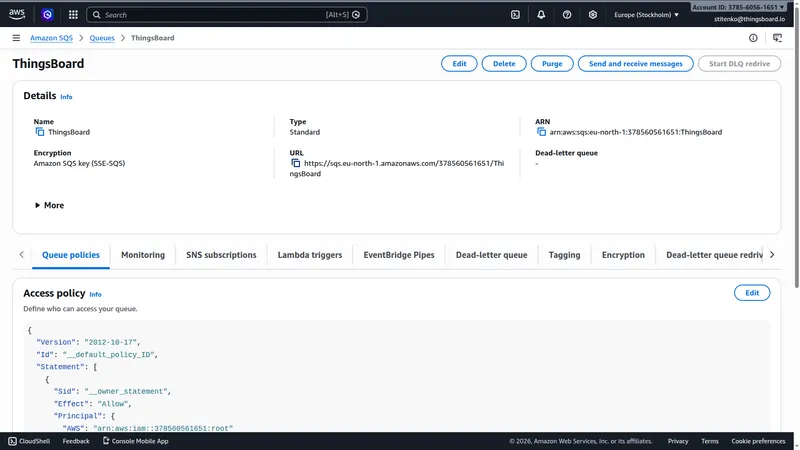The image size is (800, 450).
Task: Click the search magnifier icon
Action: click(x=97, y=15)
